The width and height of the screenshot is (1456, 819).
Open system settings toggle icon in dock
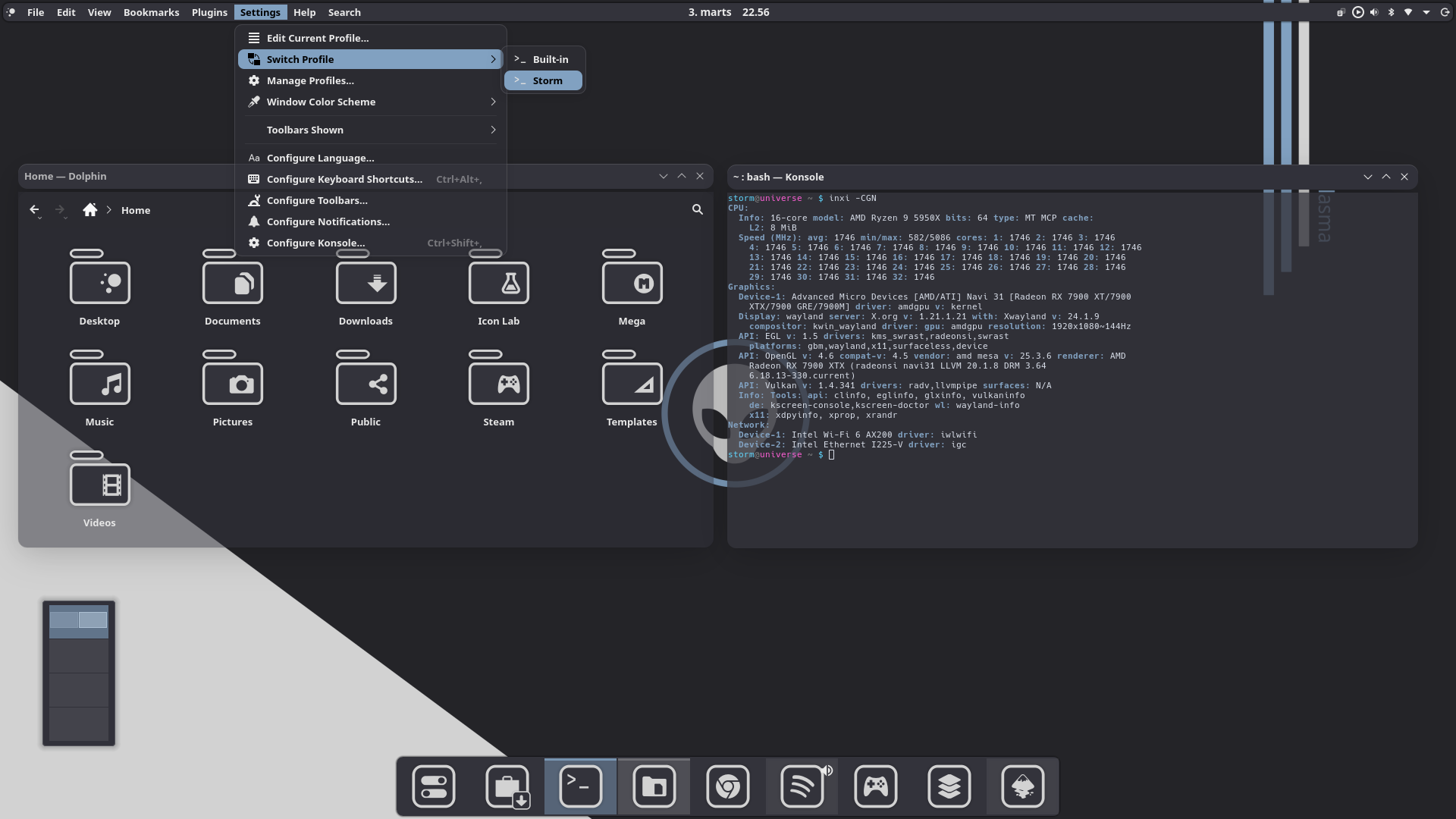pos(433,786)
